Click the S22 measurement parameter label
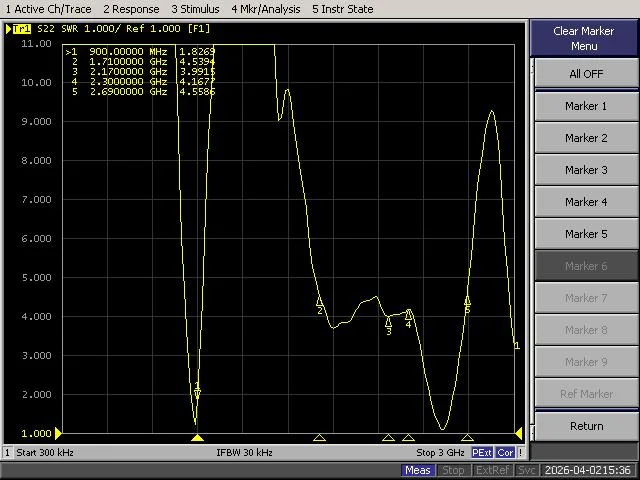The image size is (640, 480). coord(46,29)
